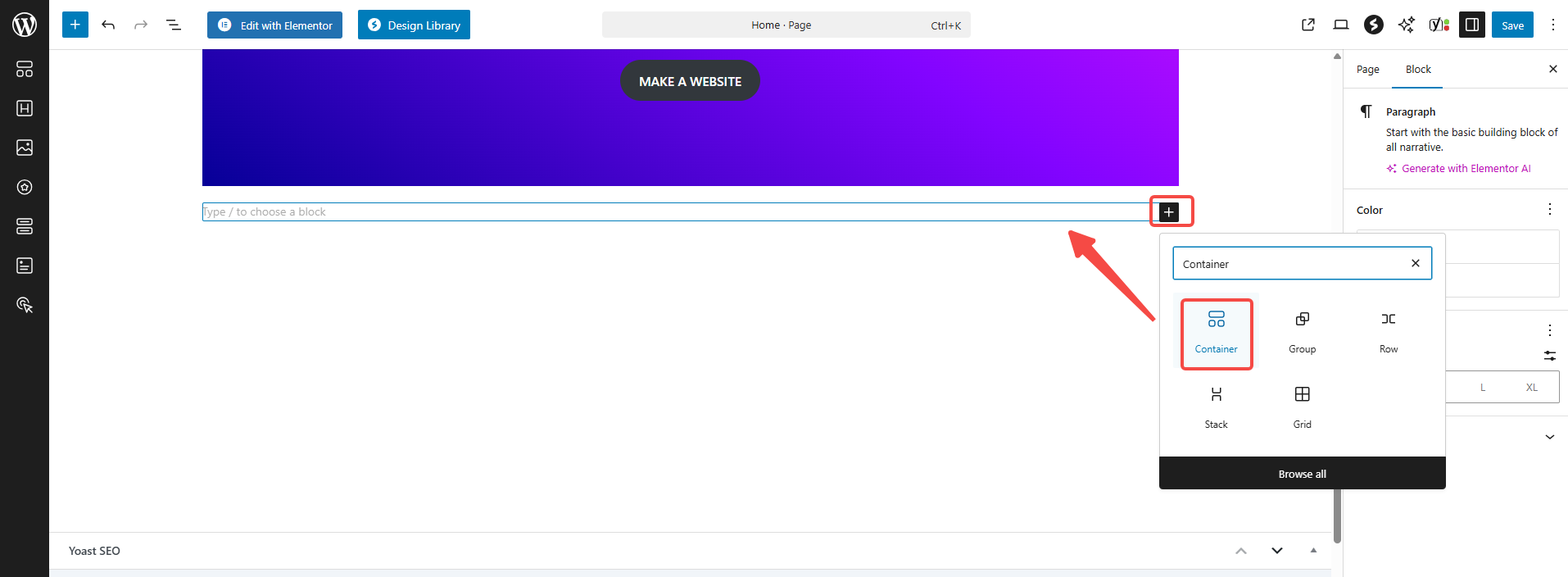The width and height of the screenshot is (1568, 577).
Task: Switch to the Page tab
Action: pyautogui.click(x=1367, y=70)
